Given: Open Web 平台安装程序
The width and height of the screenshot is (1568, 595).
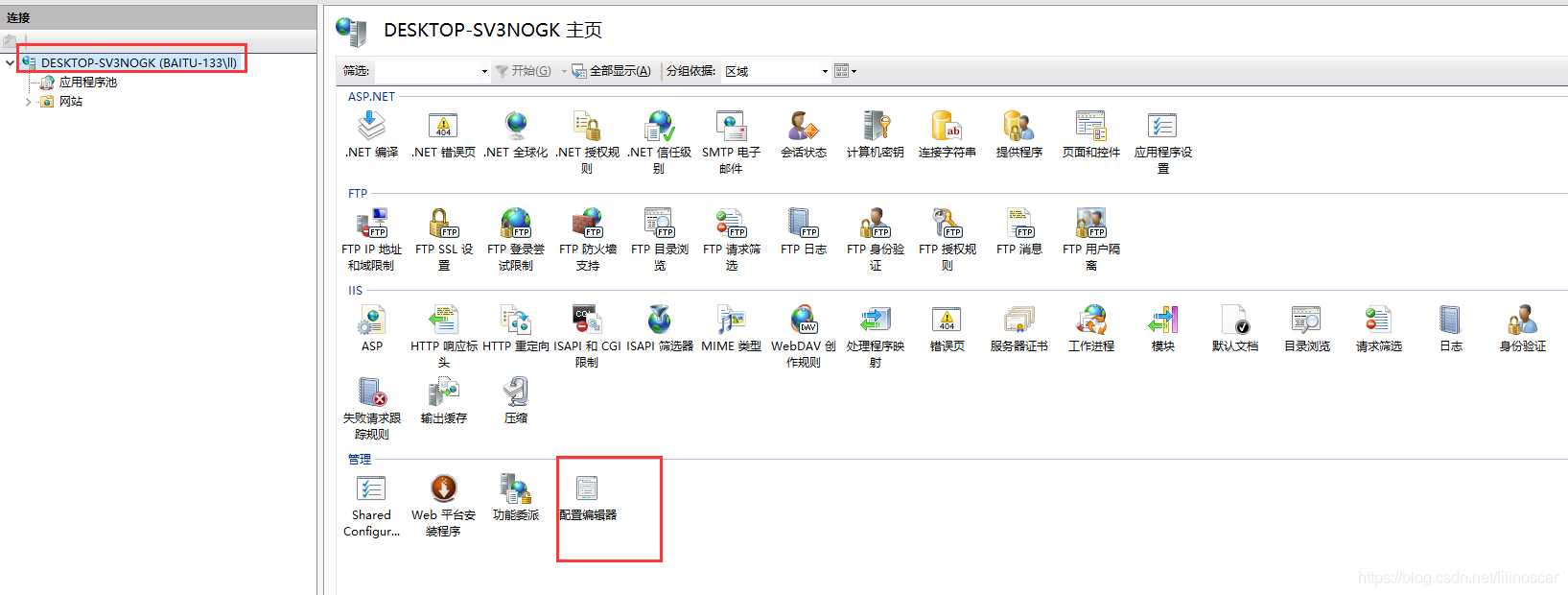Looking at the screenshot, I should tap(443, 505).
